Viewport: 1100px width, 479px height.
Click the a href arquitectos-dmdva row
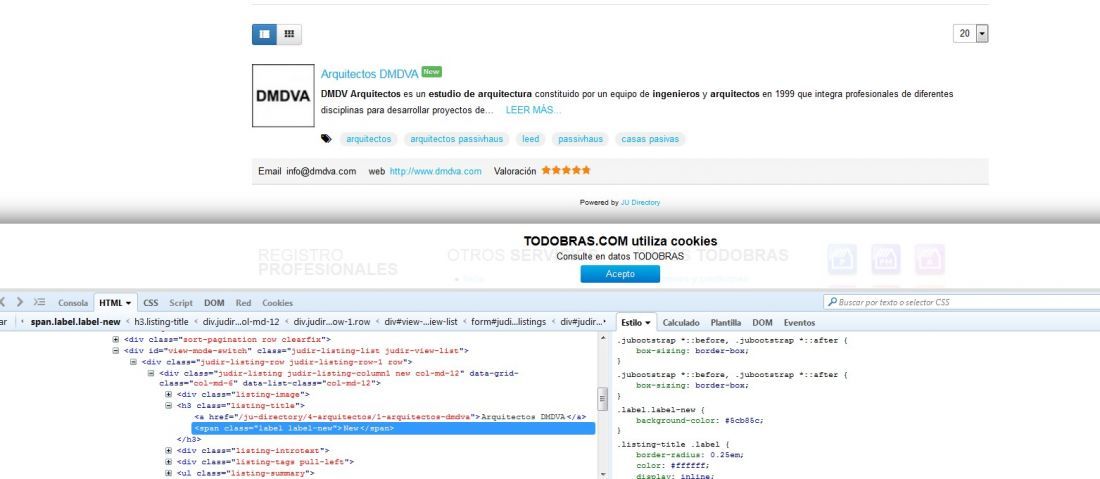(391, 417)
